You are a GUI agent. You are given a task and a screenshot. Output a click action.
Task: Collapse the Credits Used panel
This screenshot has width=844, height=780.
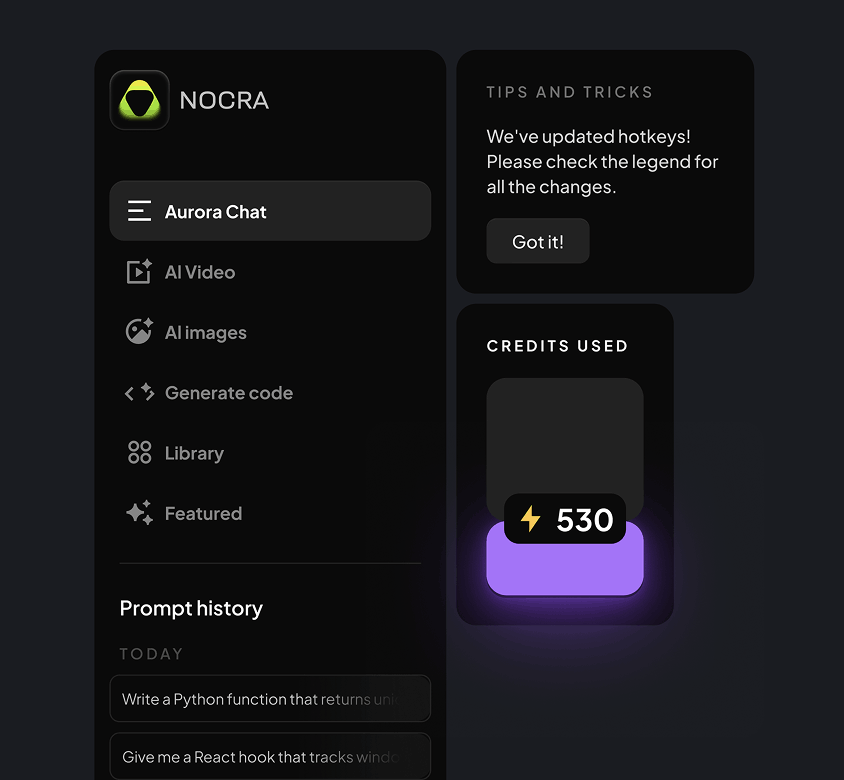tap(557, 346)
